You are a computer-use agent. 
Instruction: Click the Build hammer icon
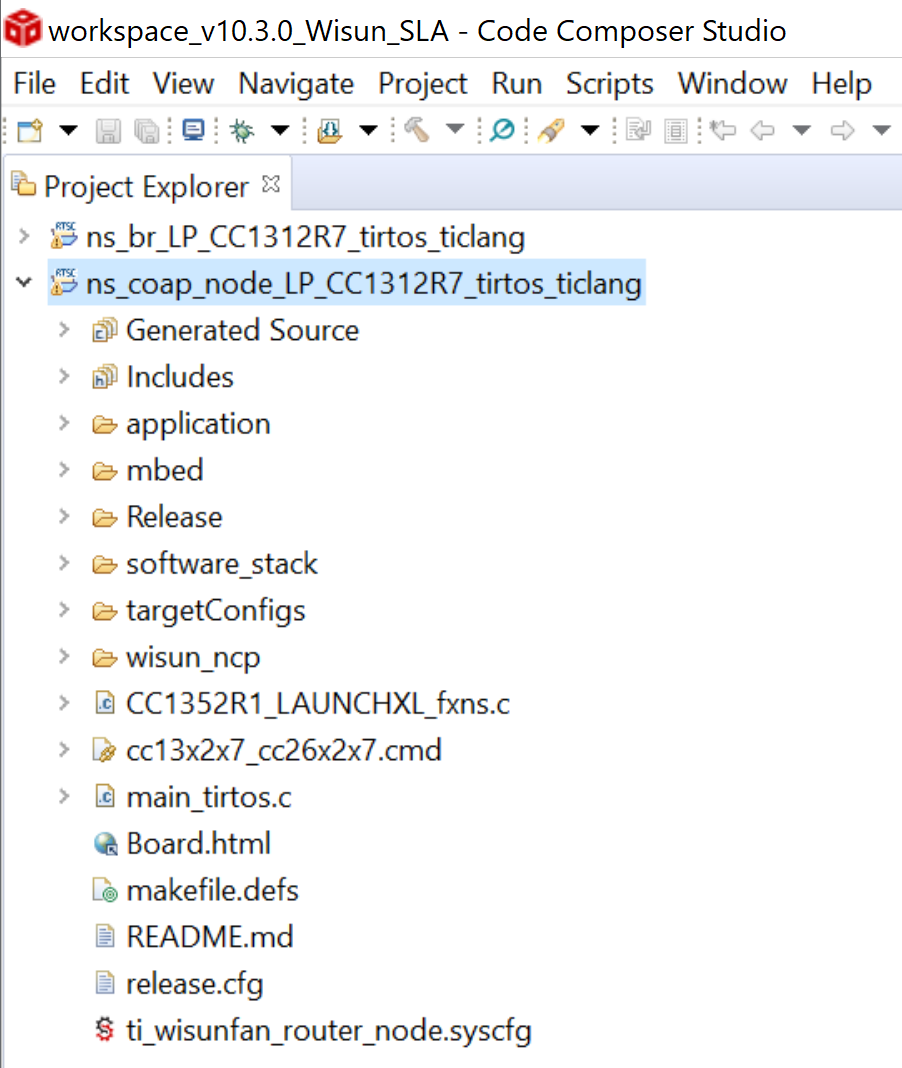coord(417,130)
